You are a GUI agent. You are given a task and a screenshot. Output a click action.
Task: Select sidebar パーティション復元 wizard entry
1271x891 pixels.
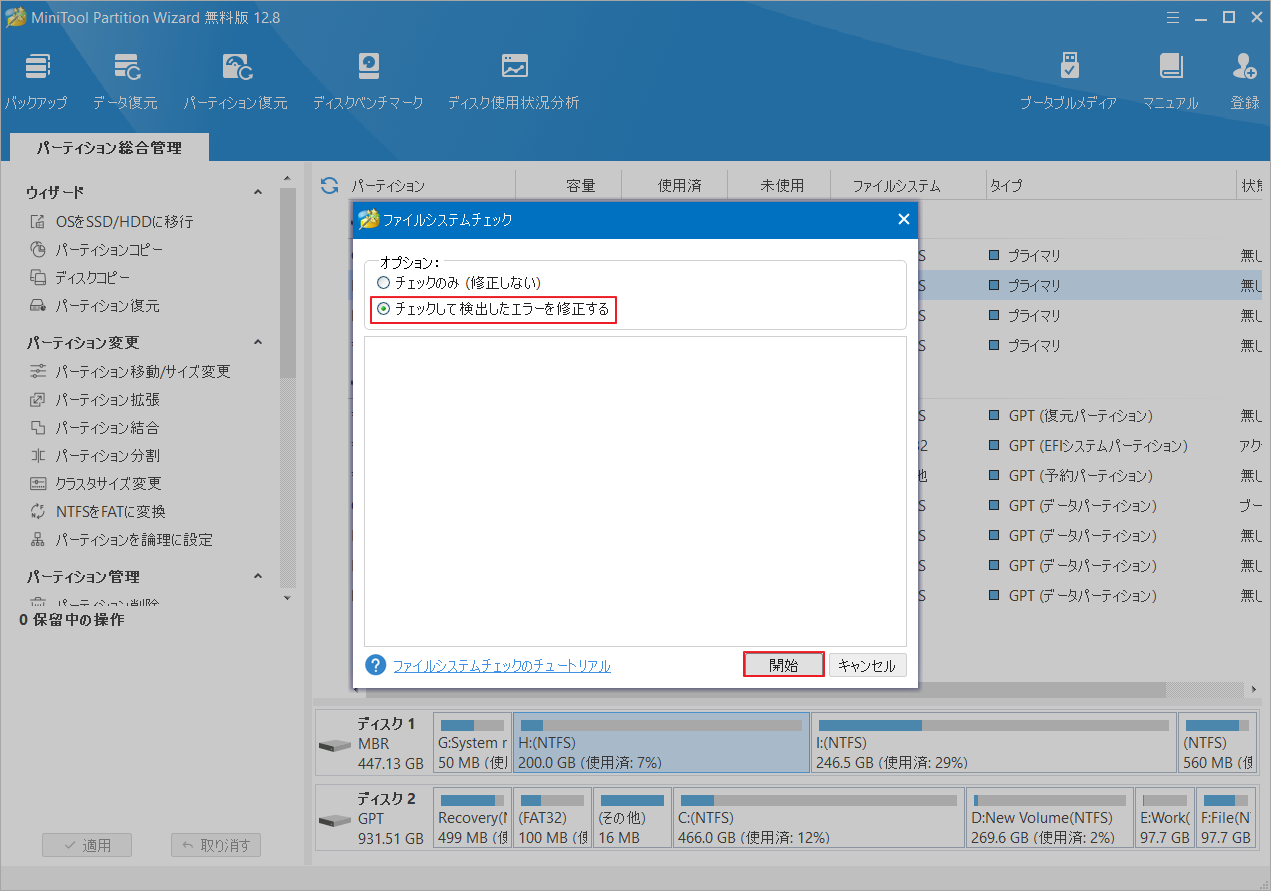click(94, 305)
